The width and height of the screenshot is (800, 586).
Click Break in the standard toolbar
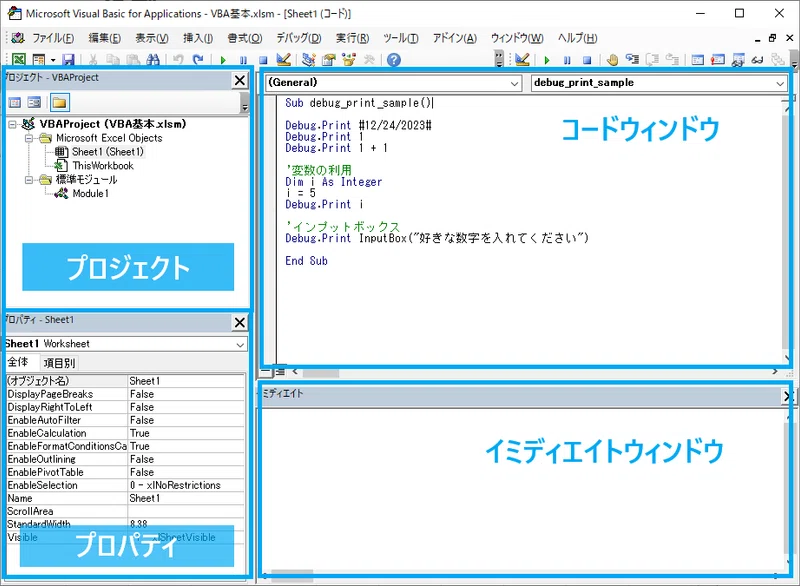(243, 60)
